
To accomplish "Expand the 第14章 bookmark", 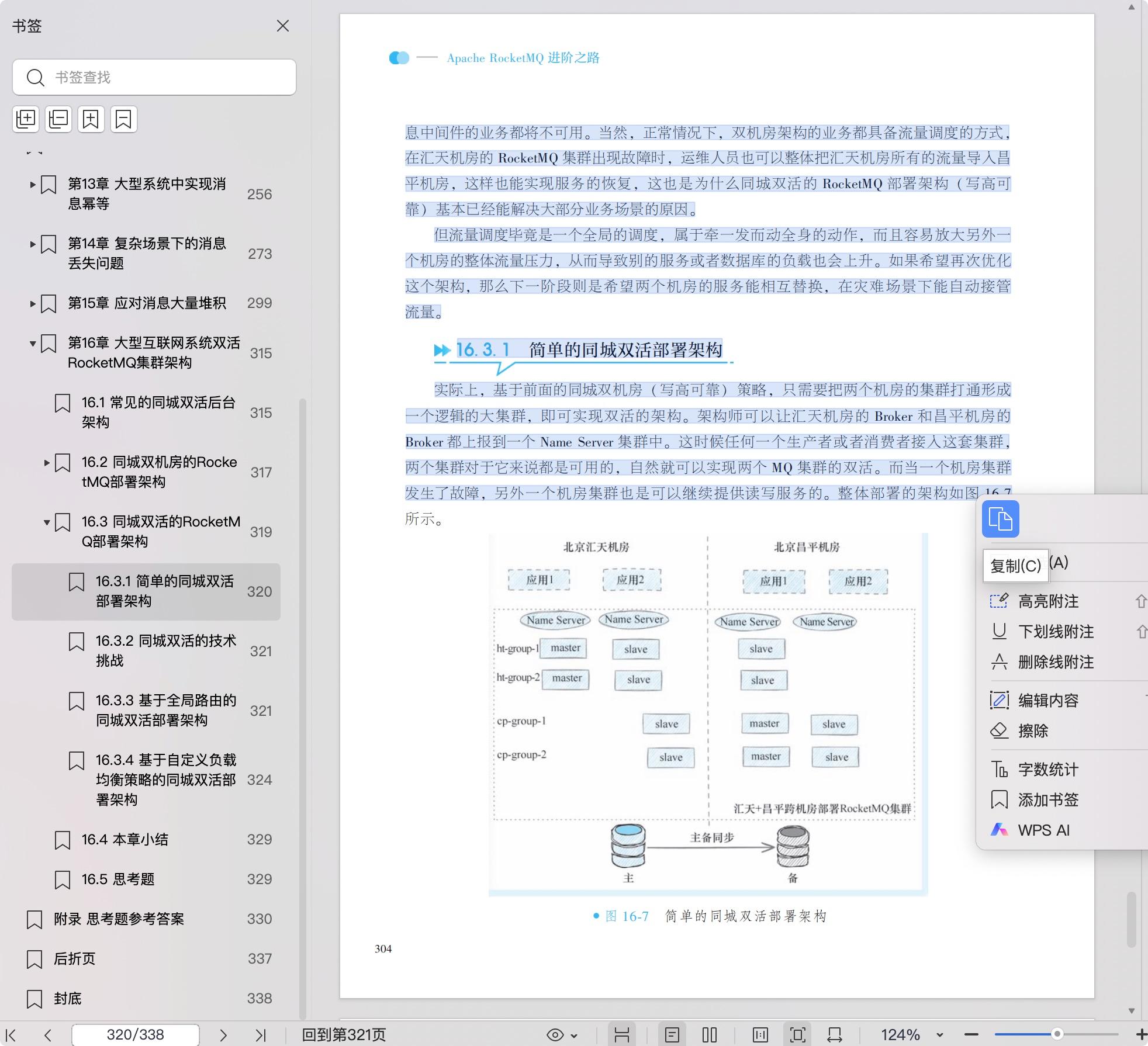I will [x=33, y=244].
